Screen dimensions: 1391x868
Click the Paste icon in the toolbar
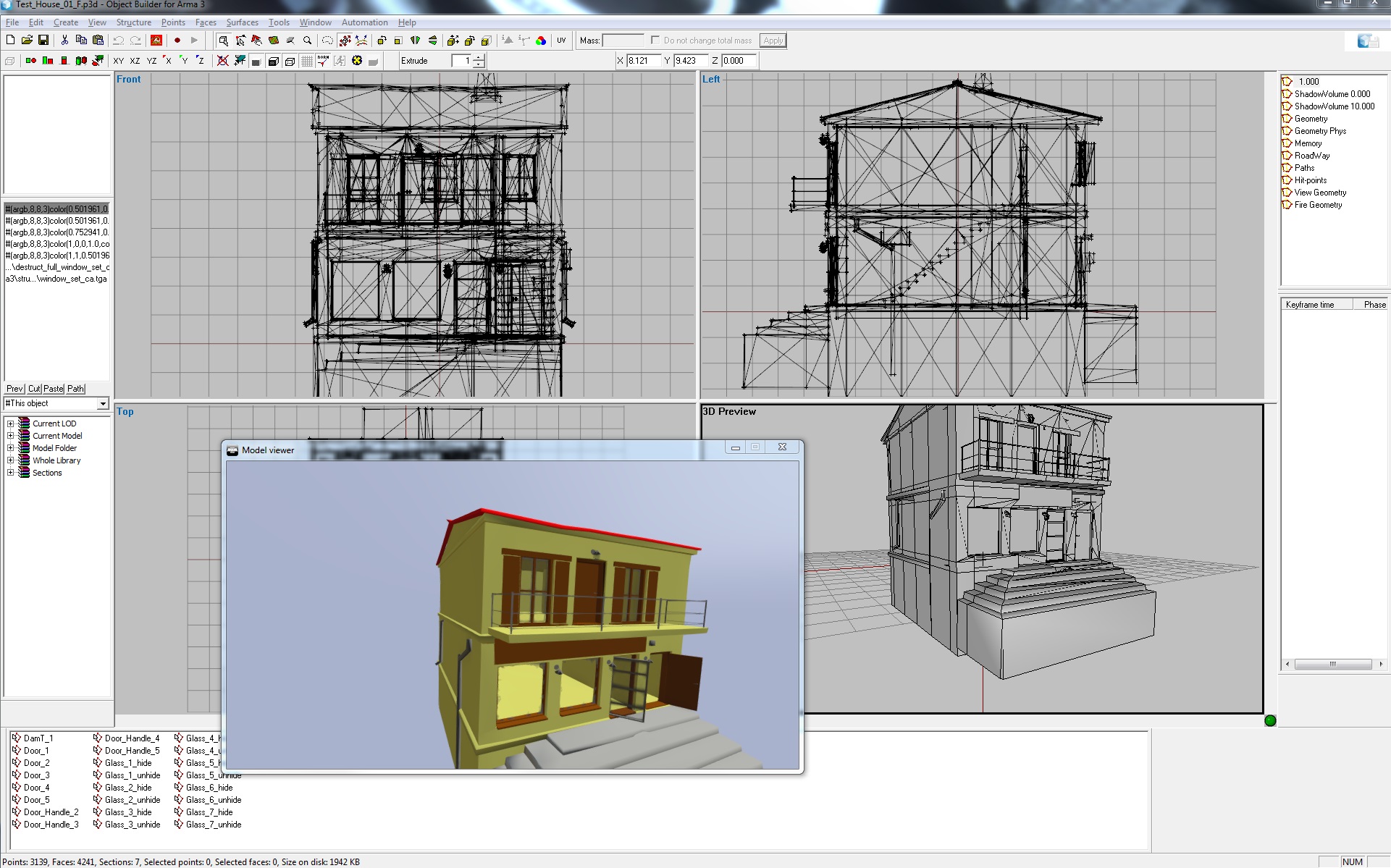click(97, 41)
